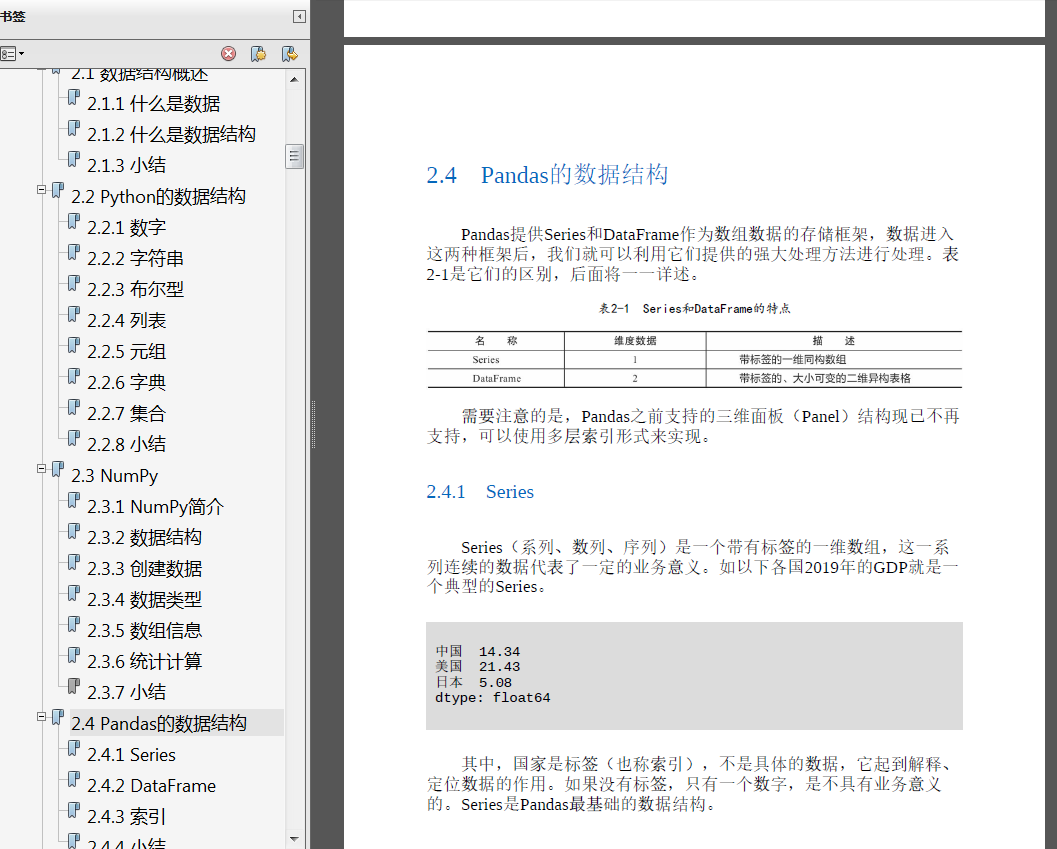Image resolution: width=1057 pixels, height=849 pixels.
Task: Go to bookmark 2.3.4 数据类型
Action: point(144,599)
